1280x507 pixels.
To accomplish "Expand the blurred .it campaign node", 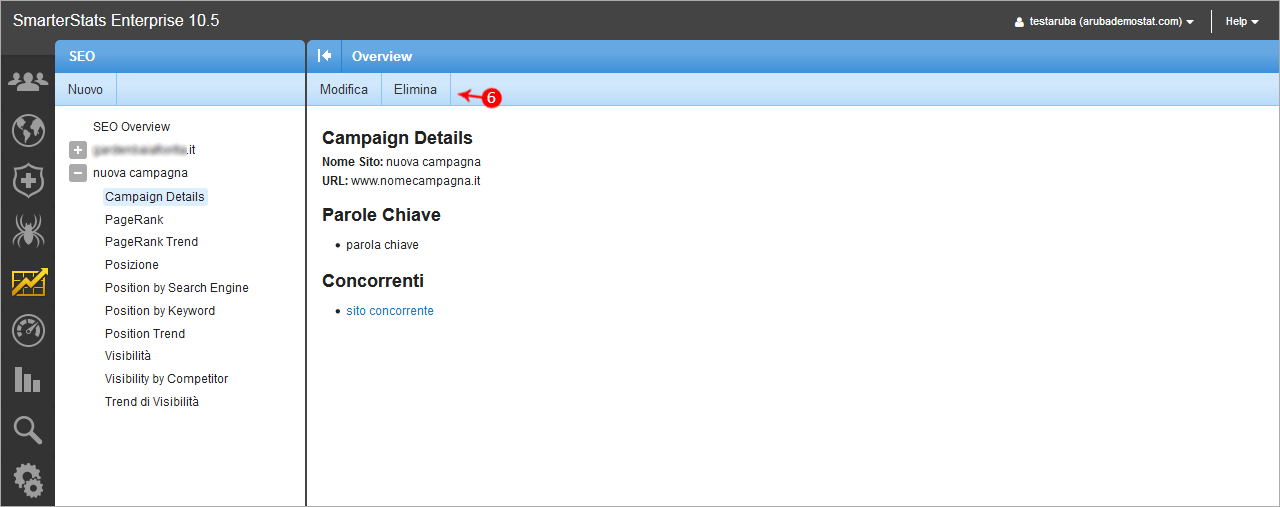I will (x=78, y=150).
